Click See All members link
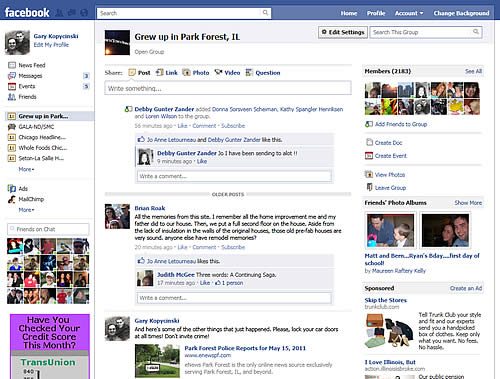Image resolution: width=500 pixels, height=379 pixels. point(473,71)
